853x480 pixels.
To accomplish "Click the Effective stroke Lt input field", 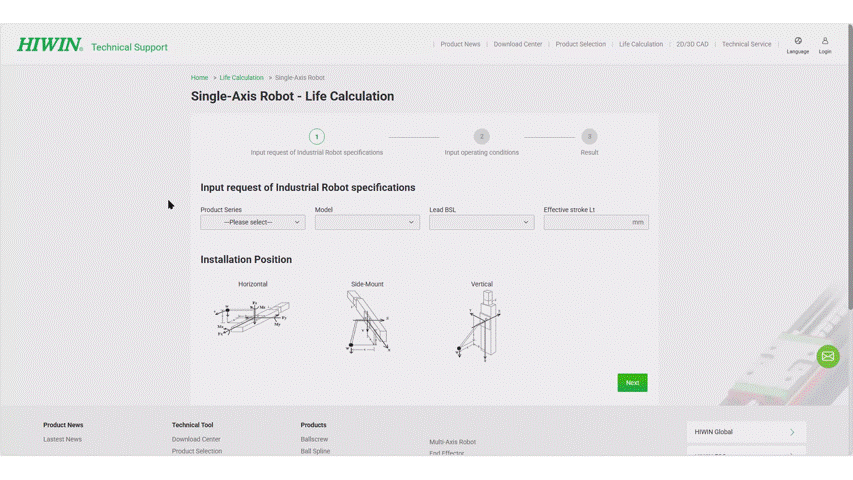I will coord(590,222).
